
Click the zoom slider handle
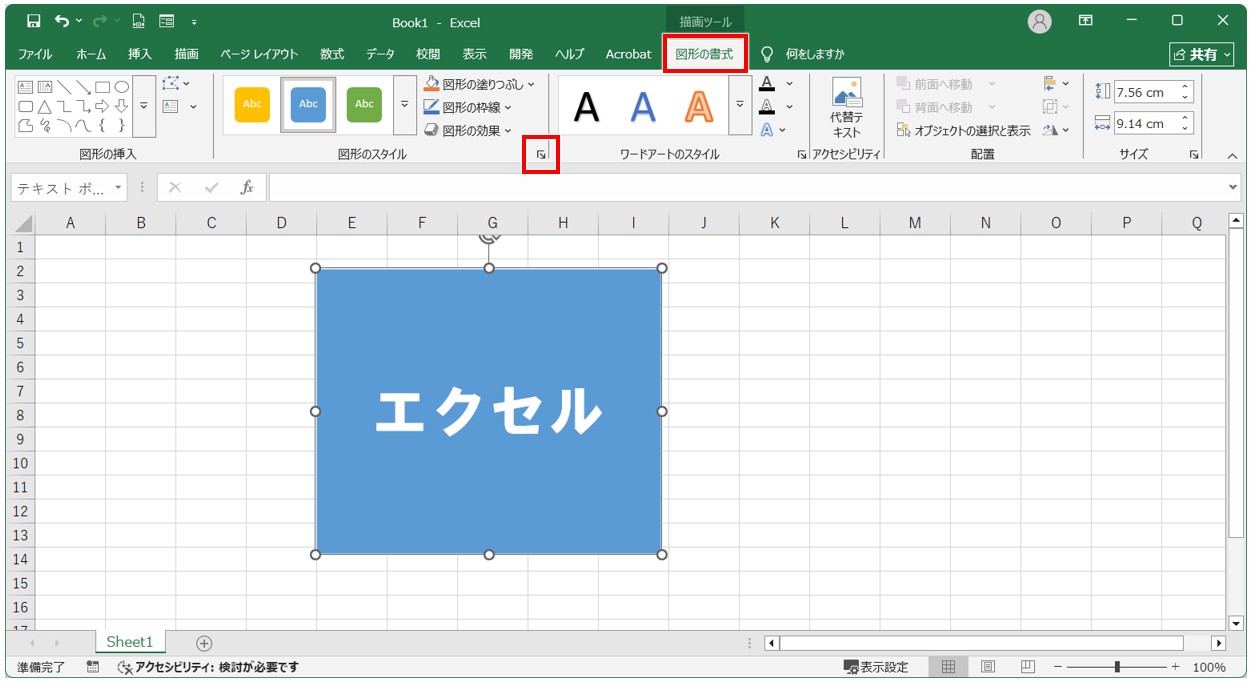click(x=1117, y=667)
